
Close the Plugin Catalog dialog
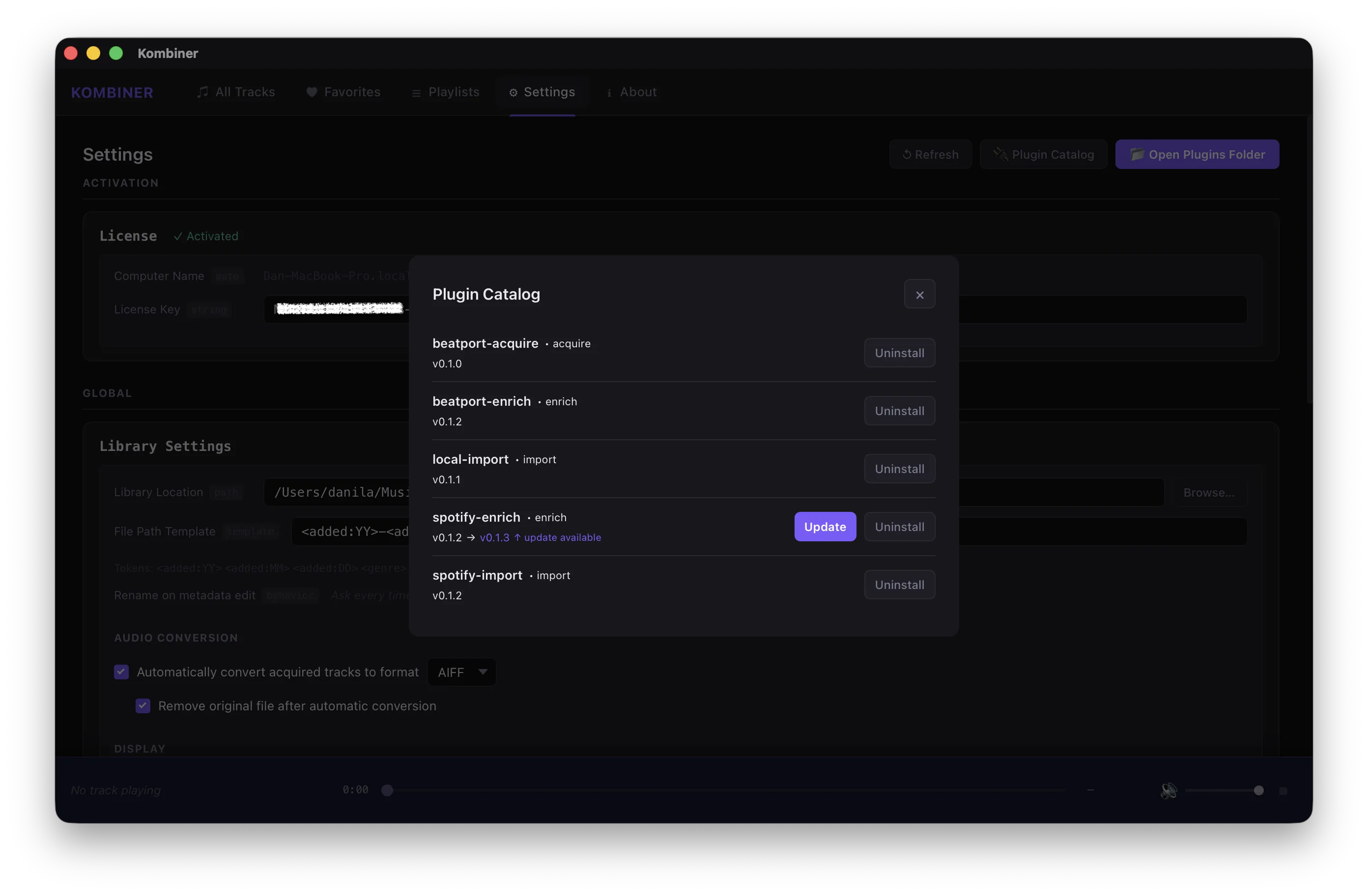919,294
